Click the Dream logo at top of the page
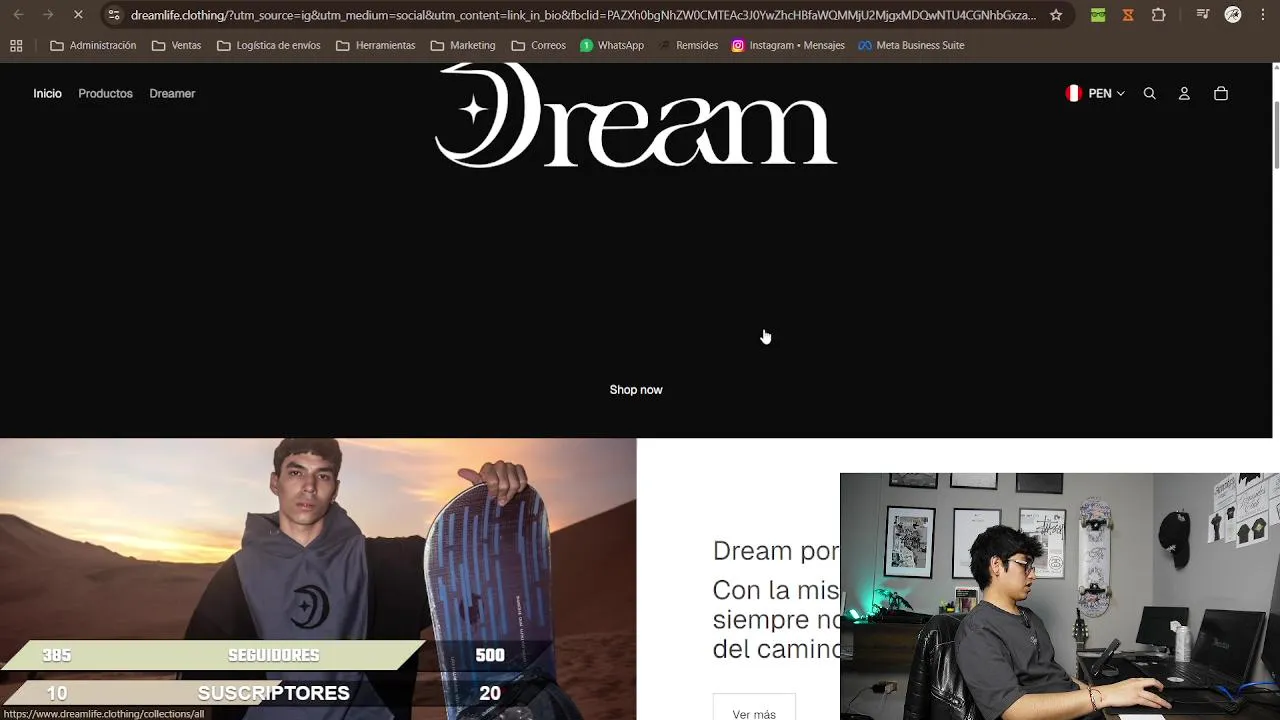Viewport: 1280px width, 720px height. (636, 116)
